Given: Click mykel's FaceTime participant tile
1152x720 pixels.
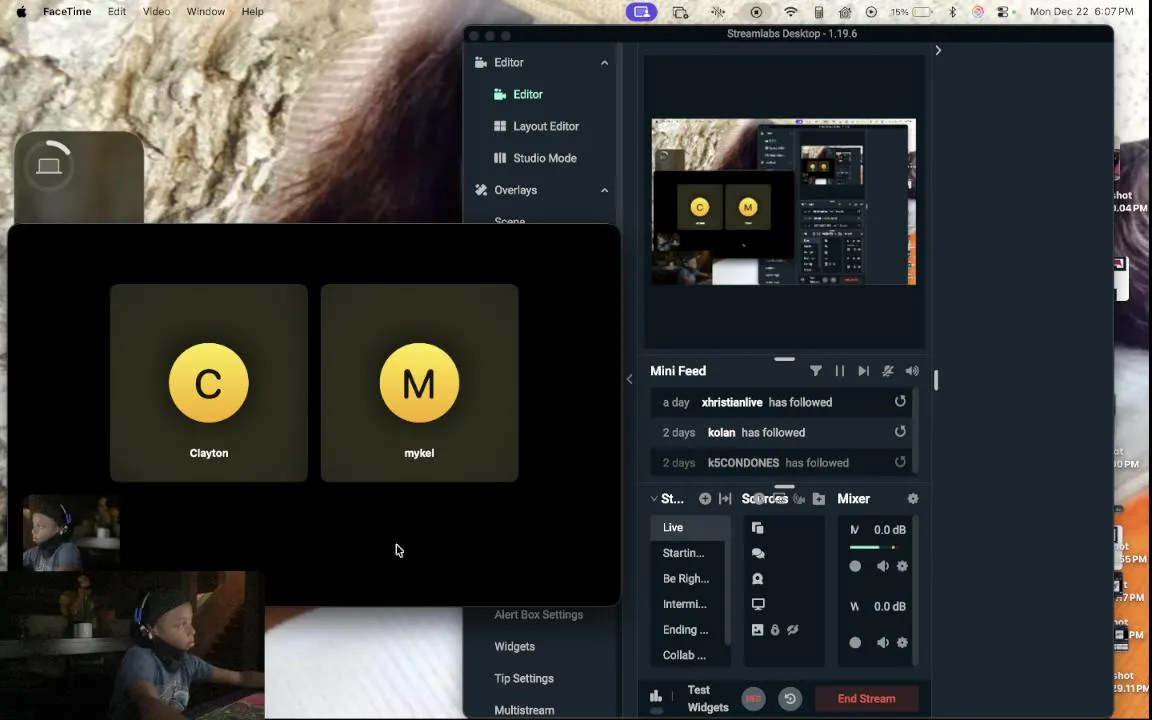Looking at the screenshot, I should (420, 383).
